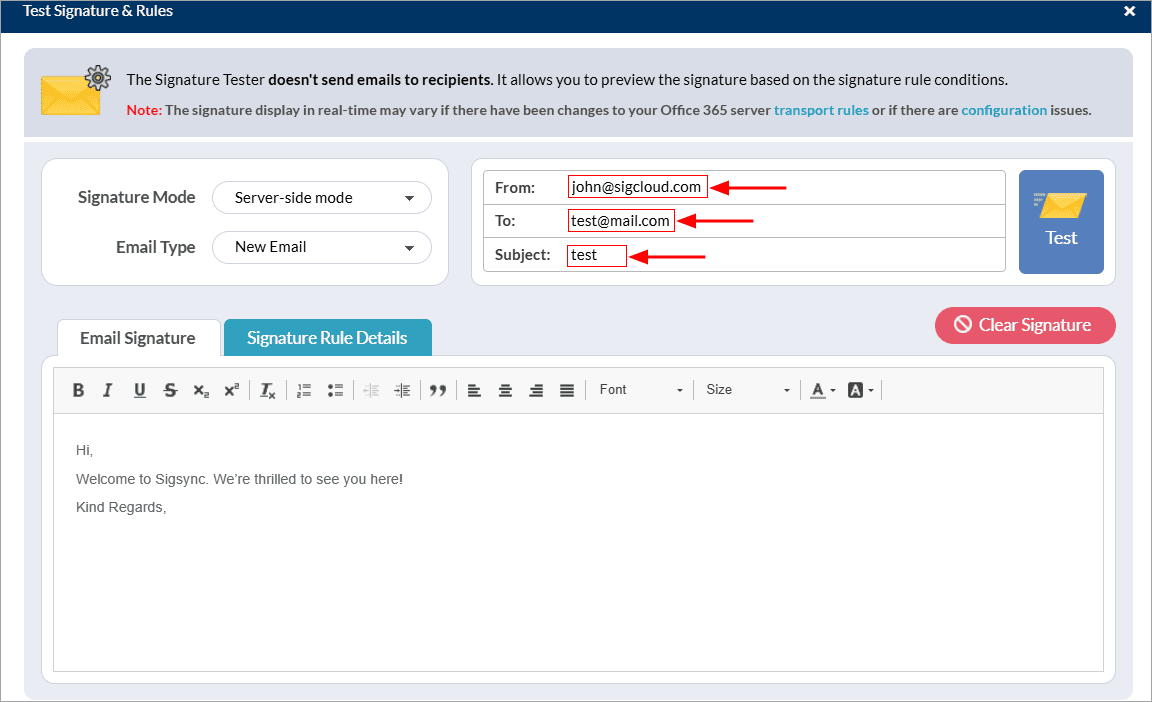Open the Font dropdown
The width and height of the screenshot is (1152, 702).
click(641, 390)
